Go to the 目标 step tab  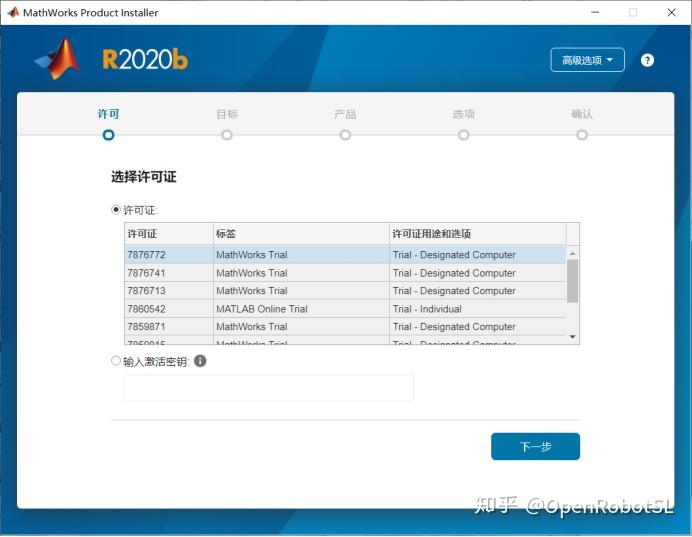[227, 114]
